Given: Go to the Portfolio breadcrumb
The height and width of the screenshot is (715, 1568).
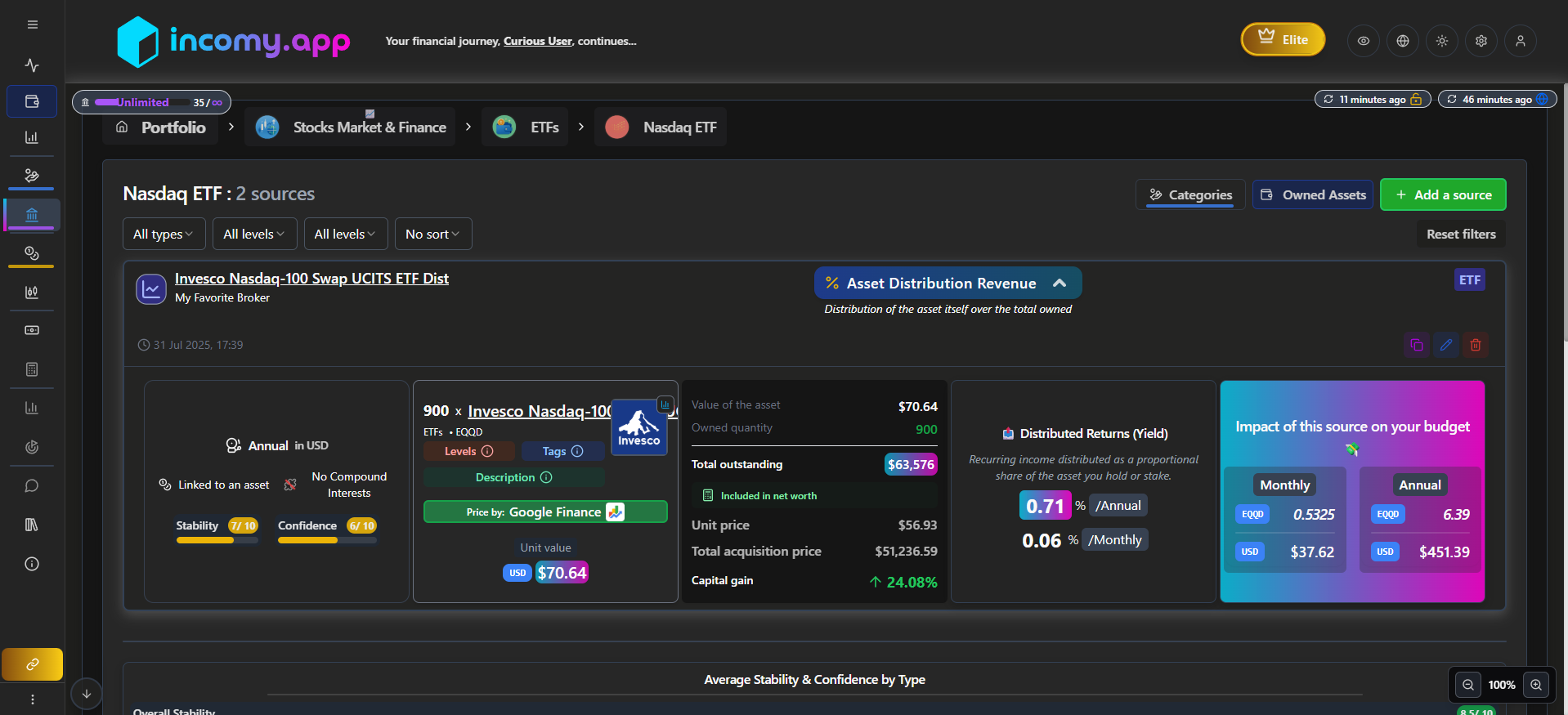Looking at the screenshot, I should pyautogui.click(x=161, y=127).
